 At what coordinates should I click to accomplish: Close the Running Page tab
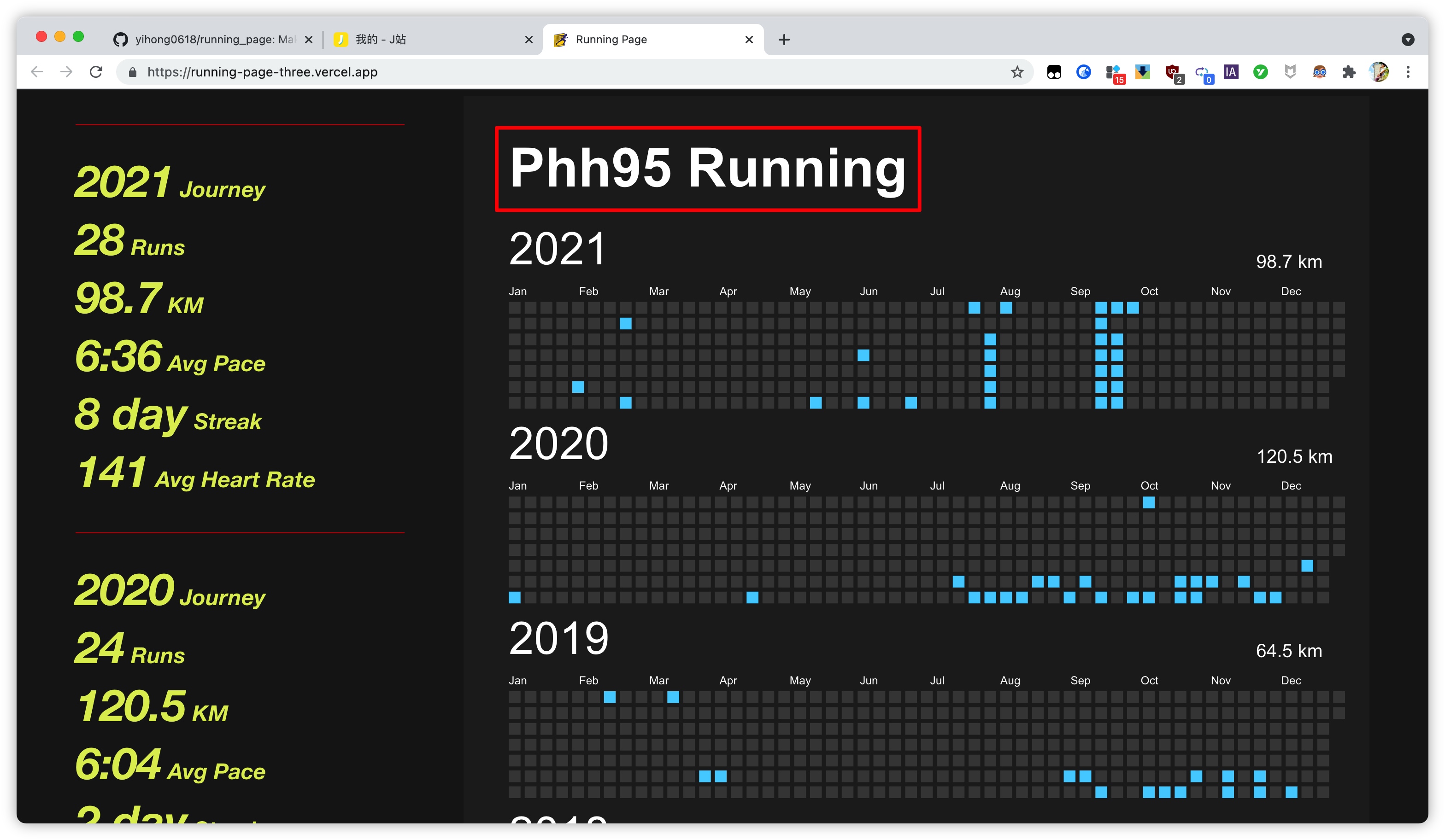pos(749,40)
